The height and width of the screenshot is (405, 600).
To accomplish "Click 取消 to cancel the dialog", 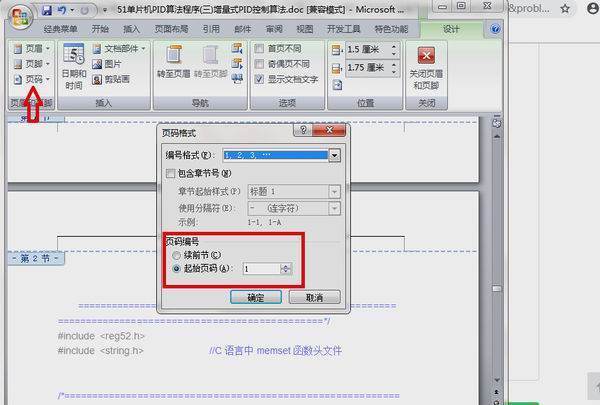I will [313, 297].
